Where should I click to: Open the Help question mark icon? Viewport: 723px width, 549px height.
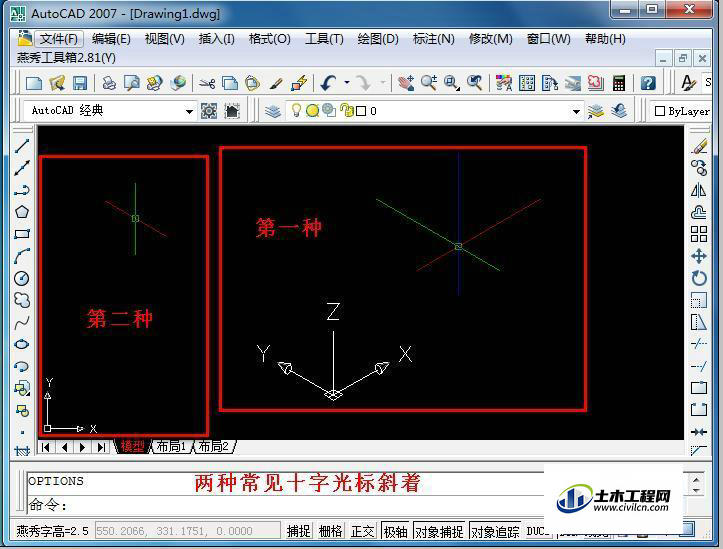648,83
